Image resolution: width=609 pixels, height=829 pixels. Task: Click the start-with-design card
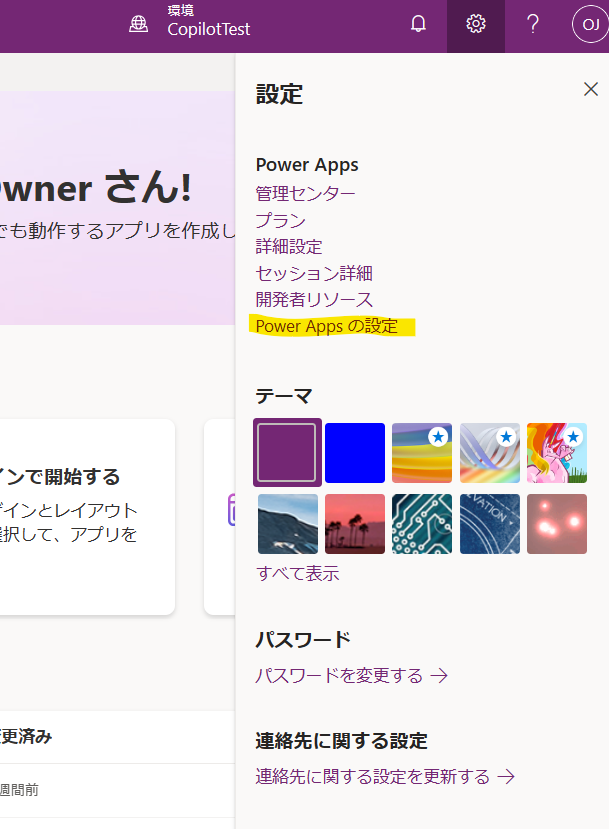click(x=87, y=517)
